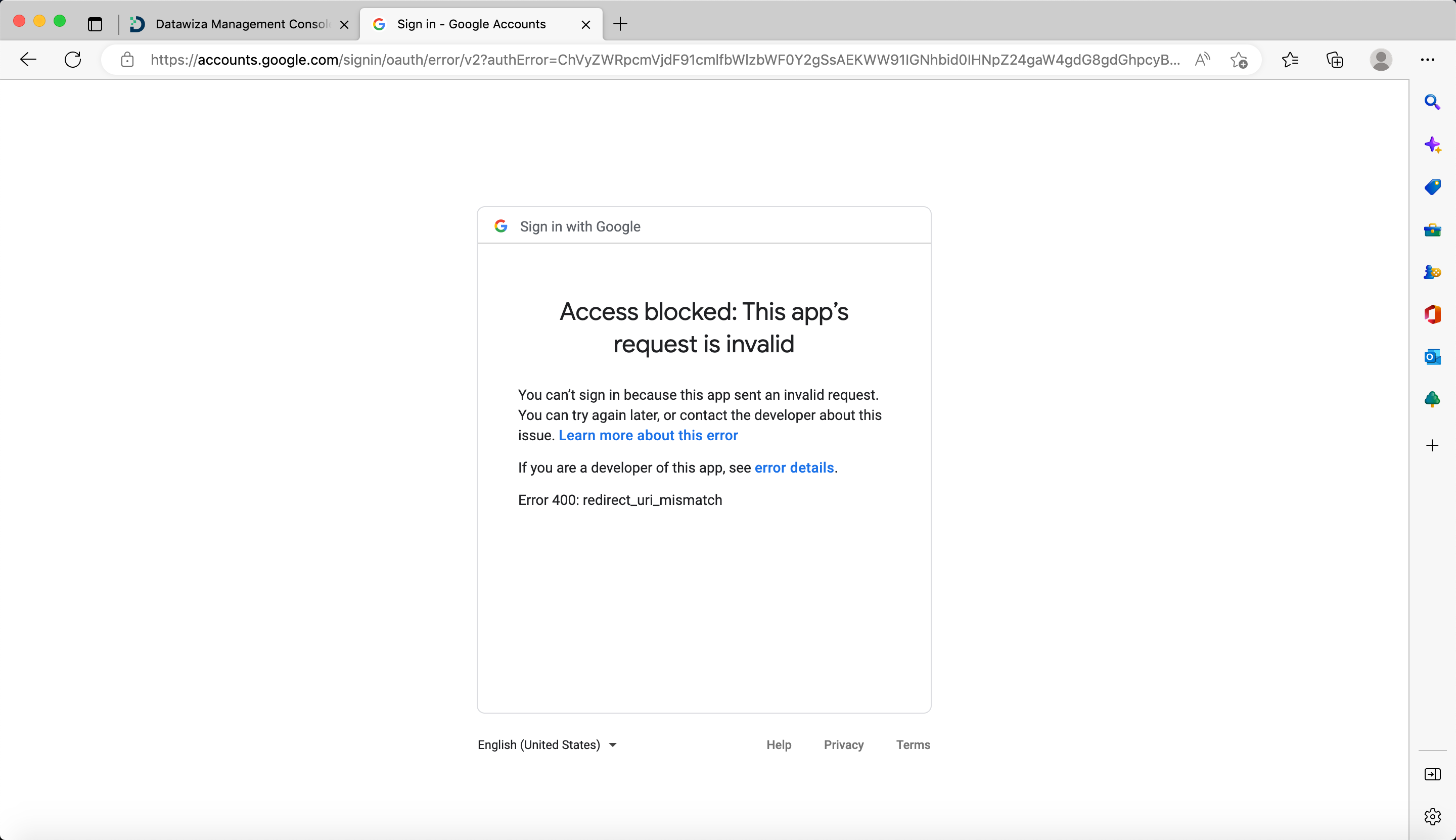Screen dimensions: 1456x840
Task: Click the browser back navigation arrow
Action: [28, 60]
